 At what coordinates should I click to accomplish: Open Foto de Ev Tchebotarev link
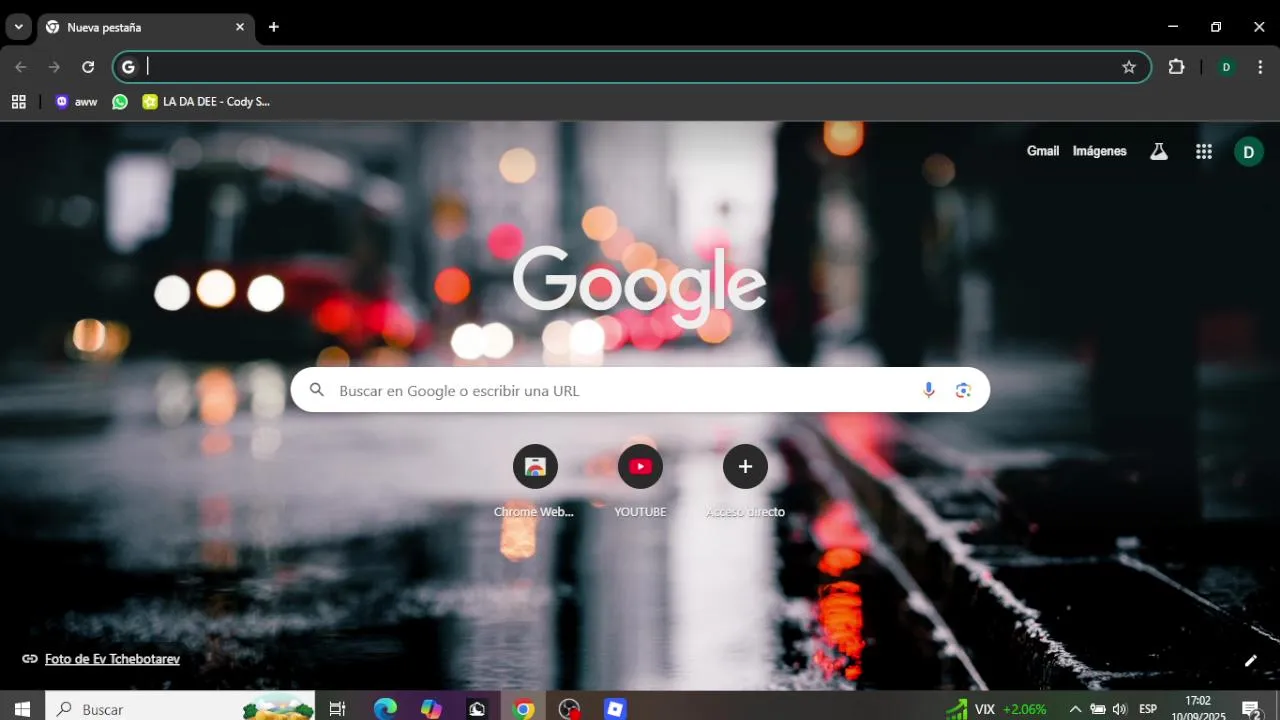[x=112, y=659]
